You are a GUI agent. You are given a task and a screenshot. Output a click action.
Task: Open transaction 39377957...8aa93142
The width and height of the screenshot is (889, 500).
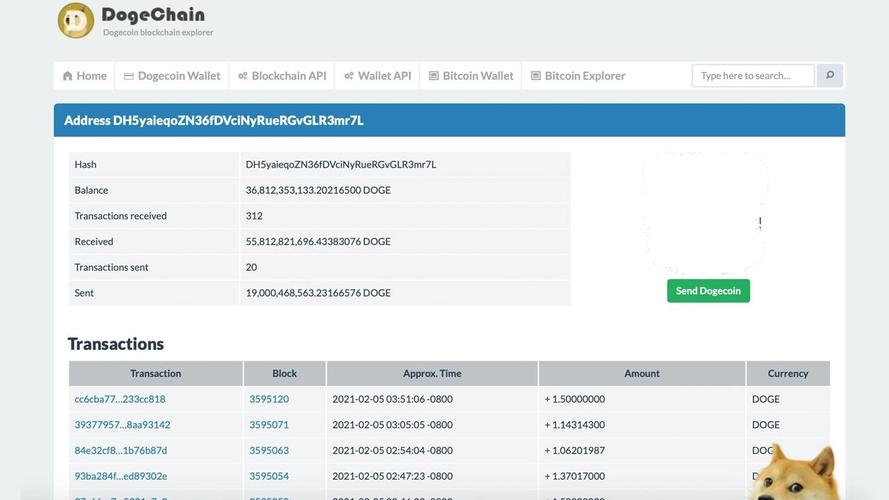(x=122, y=425)
